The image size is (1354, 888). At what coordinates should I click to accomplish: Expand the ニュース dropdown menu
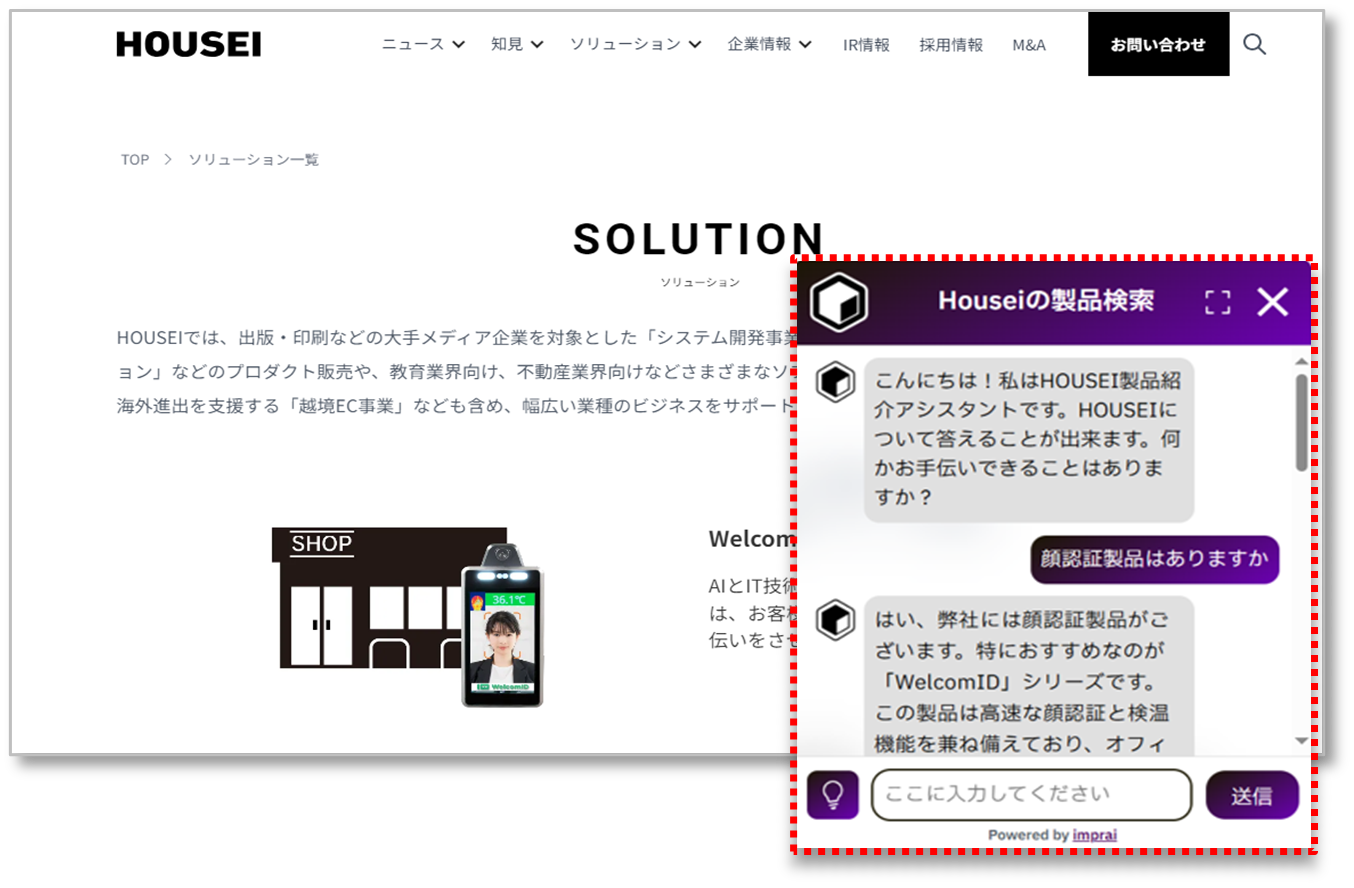(424, 44)
